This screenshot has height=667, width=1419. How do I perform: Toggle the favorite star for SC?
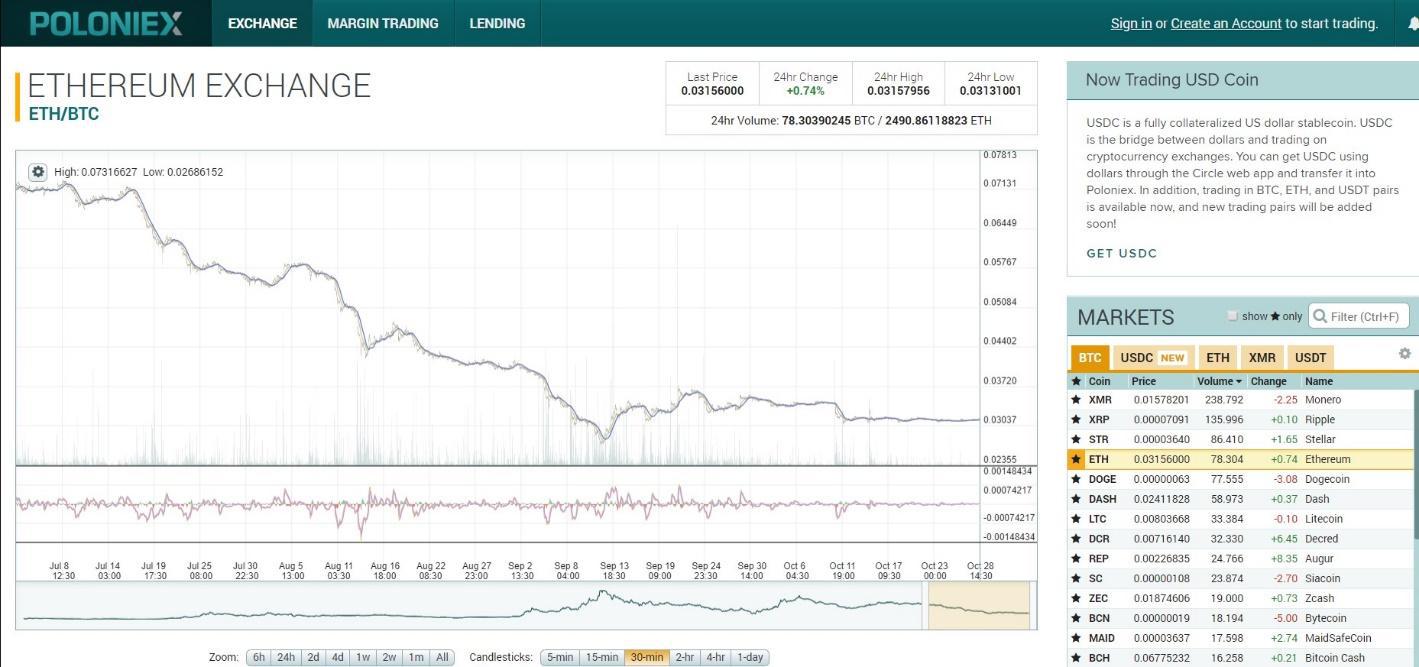1076,579
